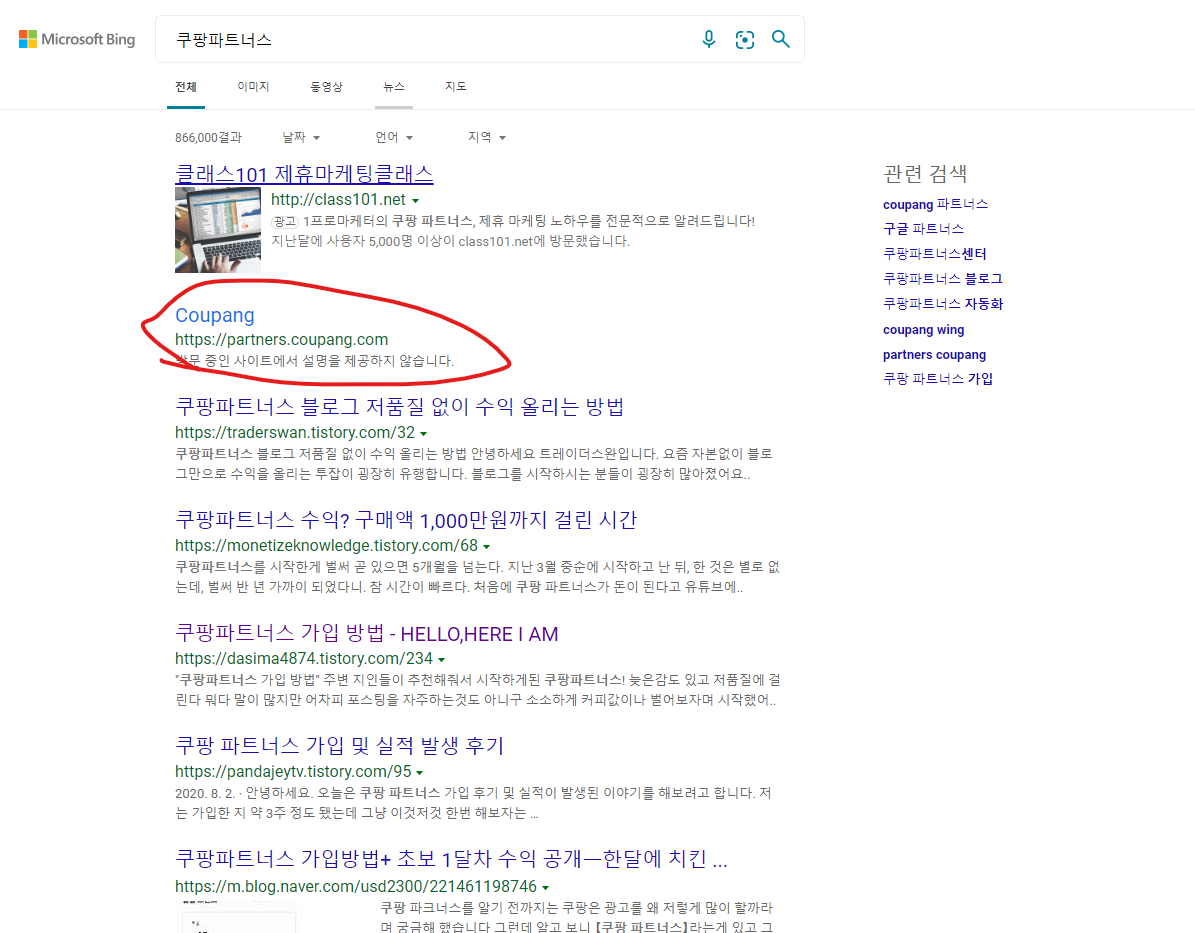The image size is (1195, 933).
Task: Expand arrow beside pandajeytv.tistory.com/95
Action: pyautogui.click(x=419, y=773)
